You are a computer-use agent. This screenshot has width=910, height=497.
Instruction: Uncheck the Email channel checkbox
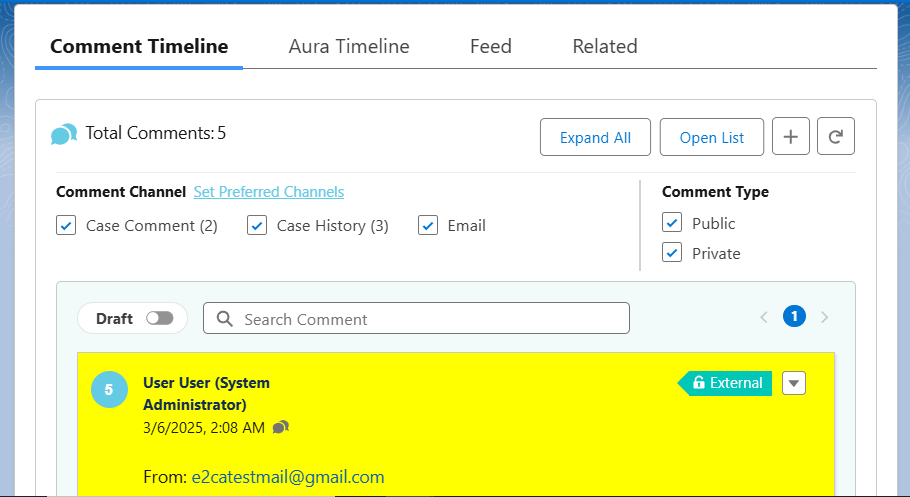click(428, 225)
